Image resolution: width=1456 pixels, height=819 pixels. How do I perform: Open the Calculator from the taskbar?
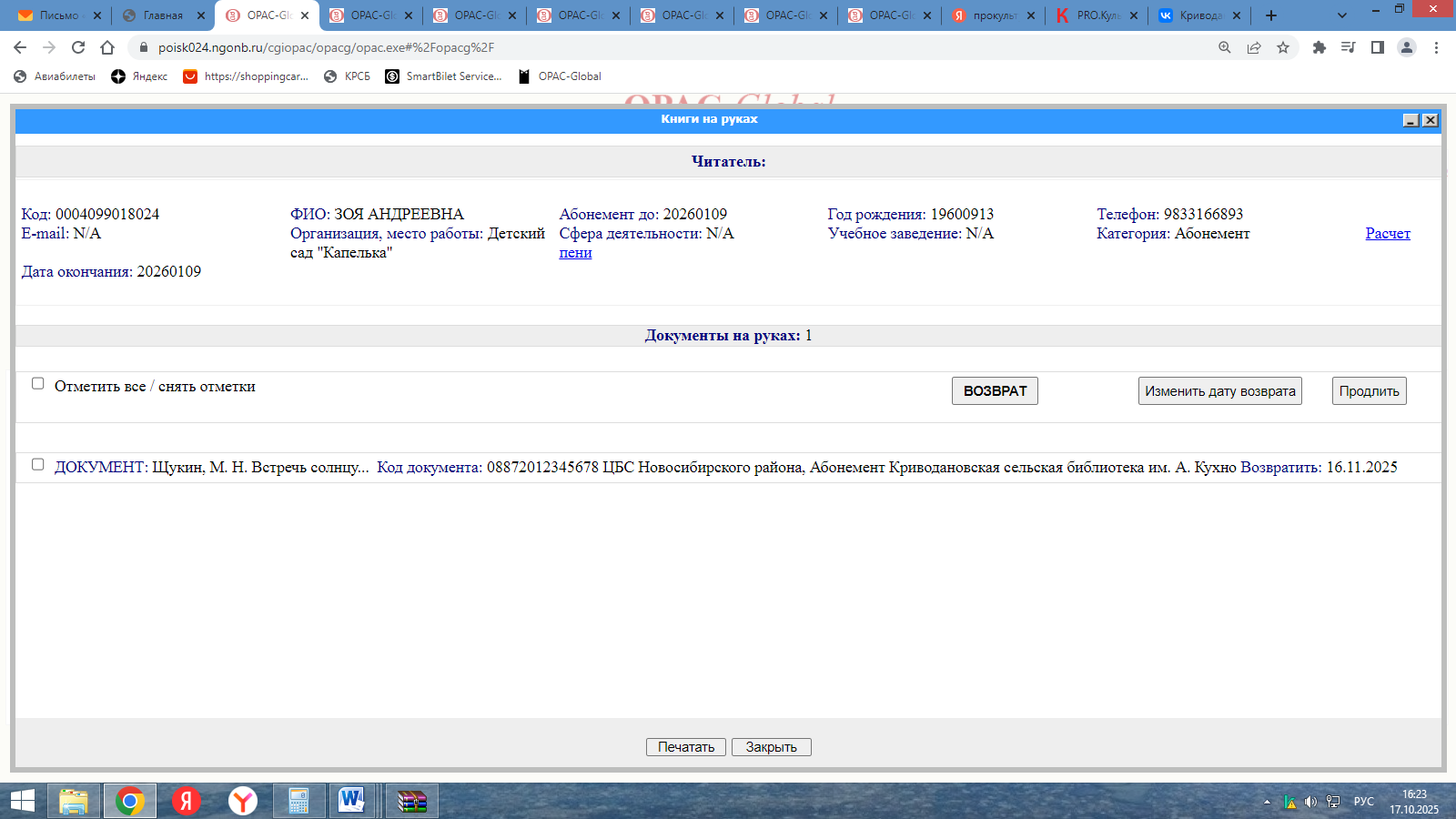point(298,801)
